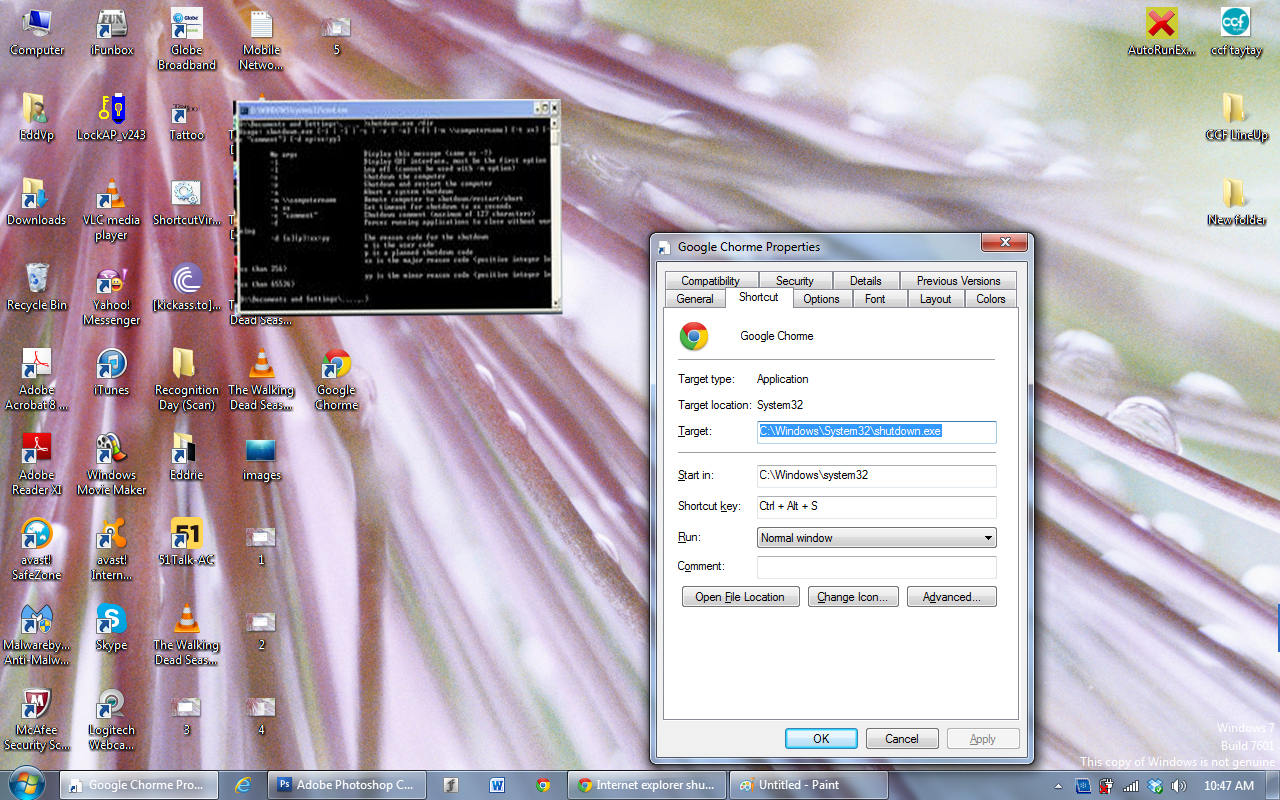Select the 51Talk-AC desktop shortcut

(187, 542)
